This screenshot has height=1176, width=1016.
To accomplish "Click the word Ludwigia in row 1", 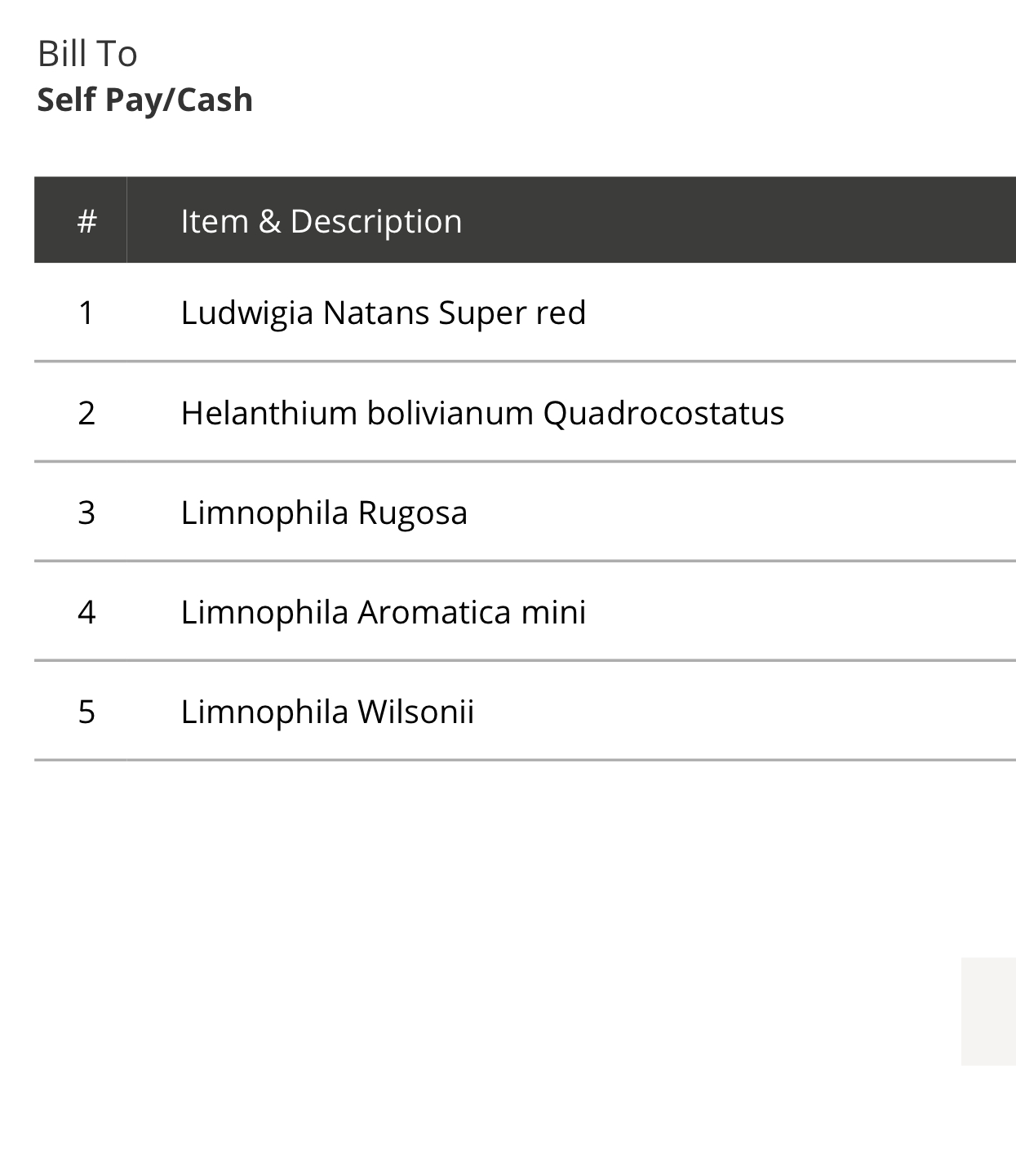I will pos(246,313).
